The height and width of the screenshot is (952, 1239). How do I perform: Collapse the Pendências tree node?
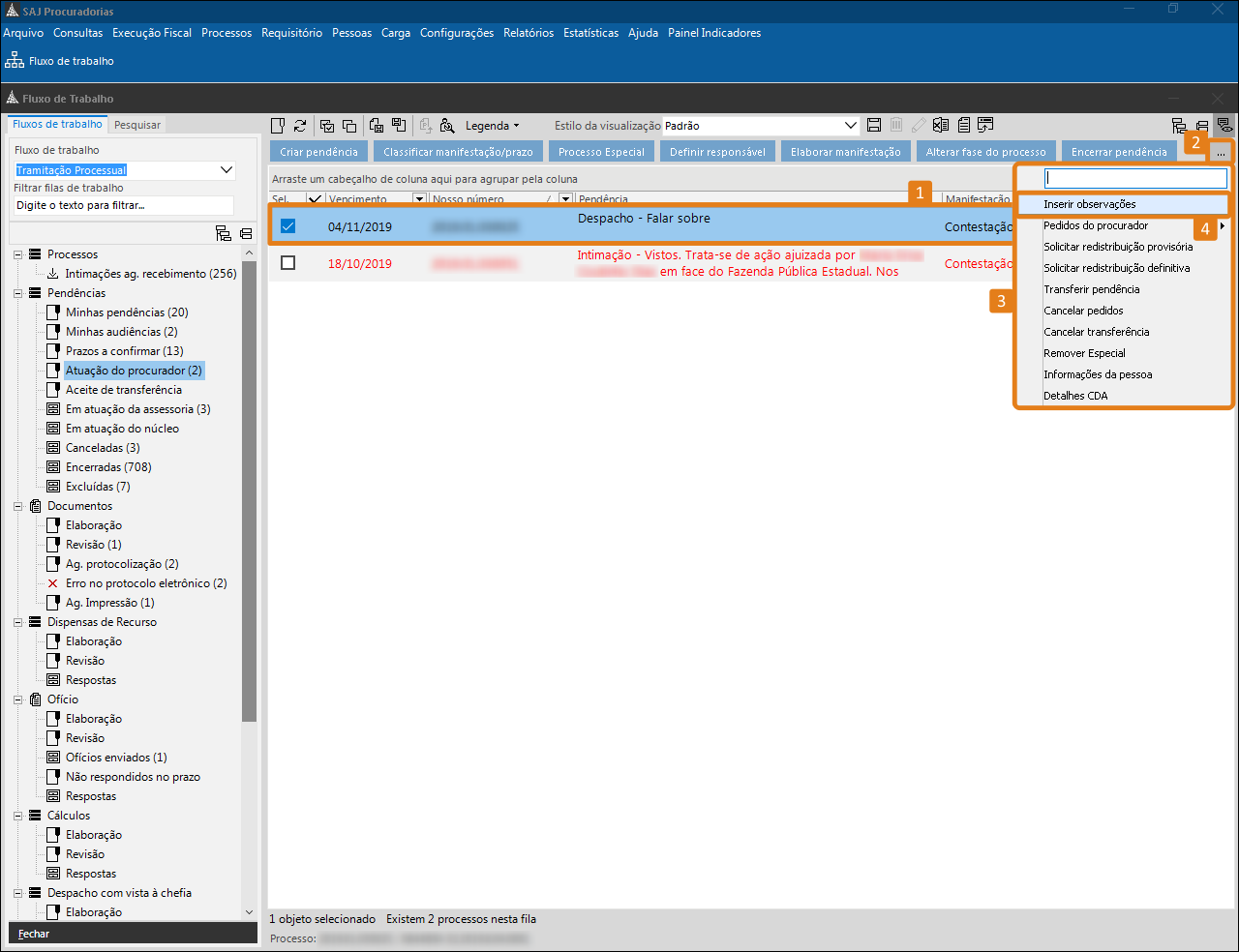click(x=18, y=293)
